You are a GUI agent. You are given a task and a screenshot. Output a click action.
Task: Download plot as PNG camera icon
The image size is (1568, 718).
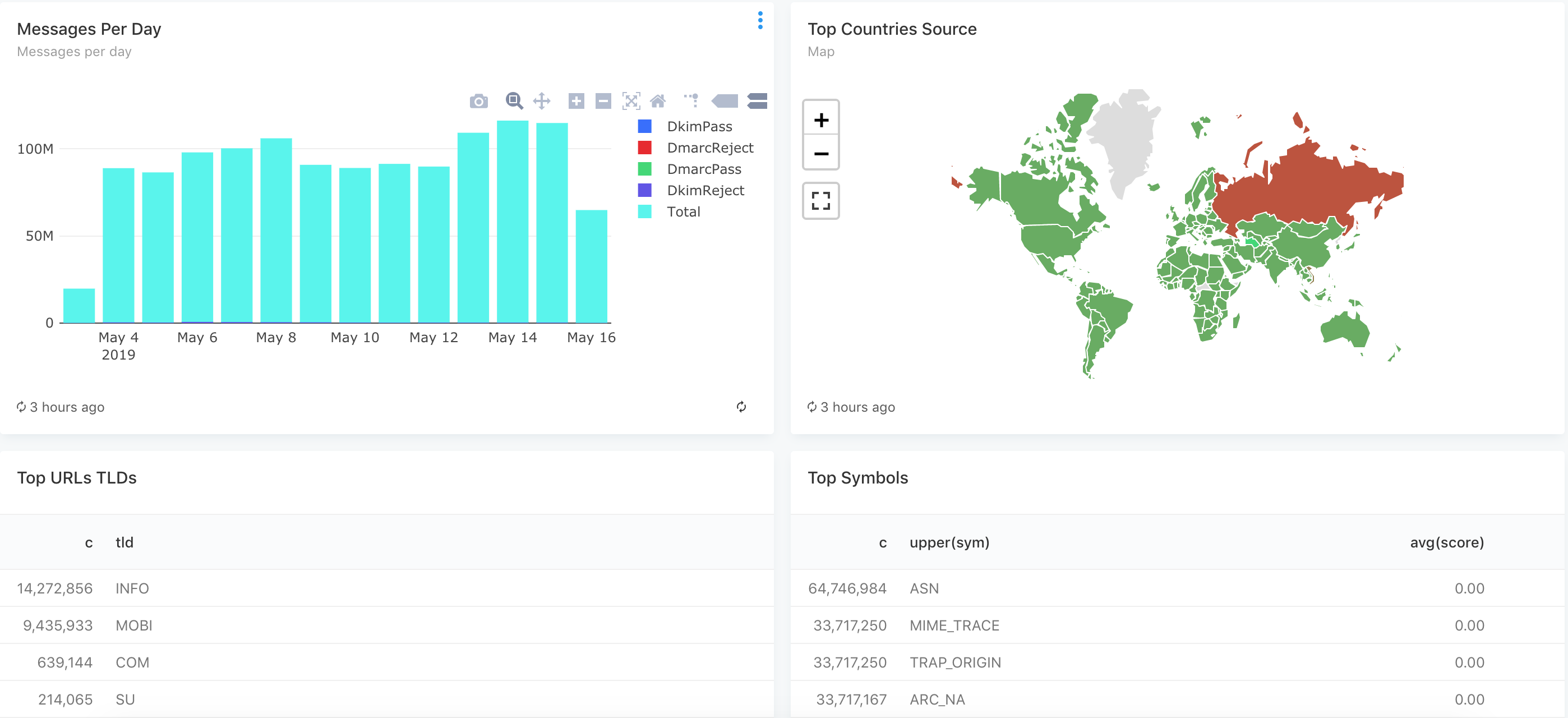(x=478, y=101)
